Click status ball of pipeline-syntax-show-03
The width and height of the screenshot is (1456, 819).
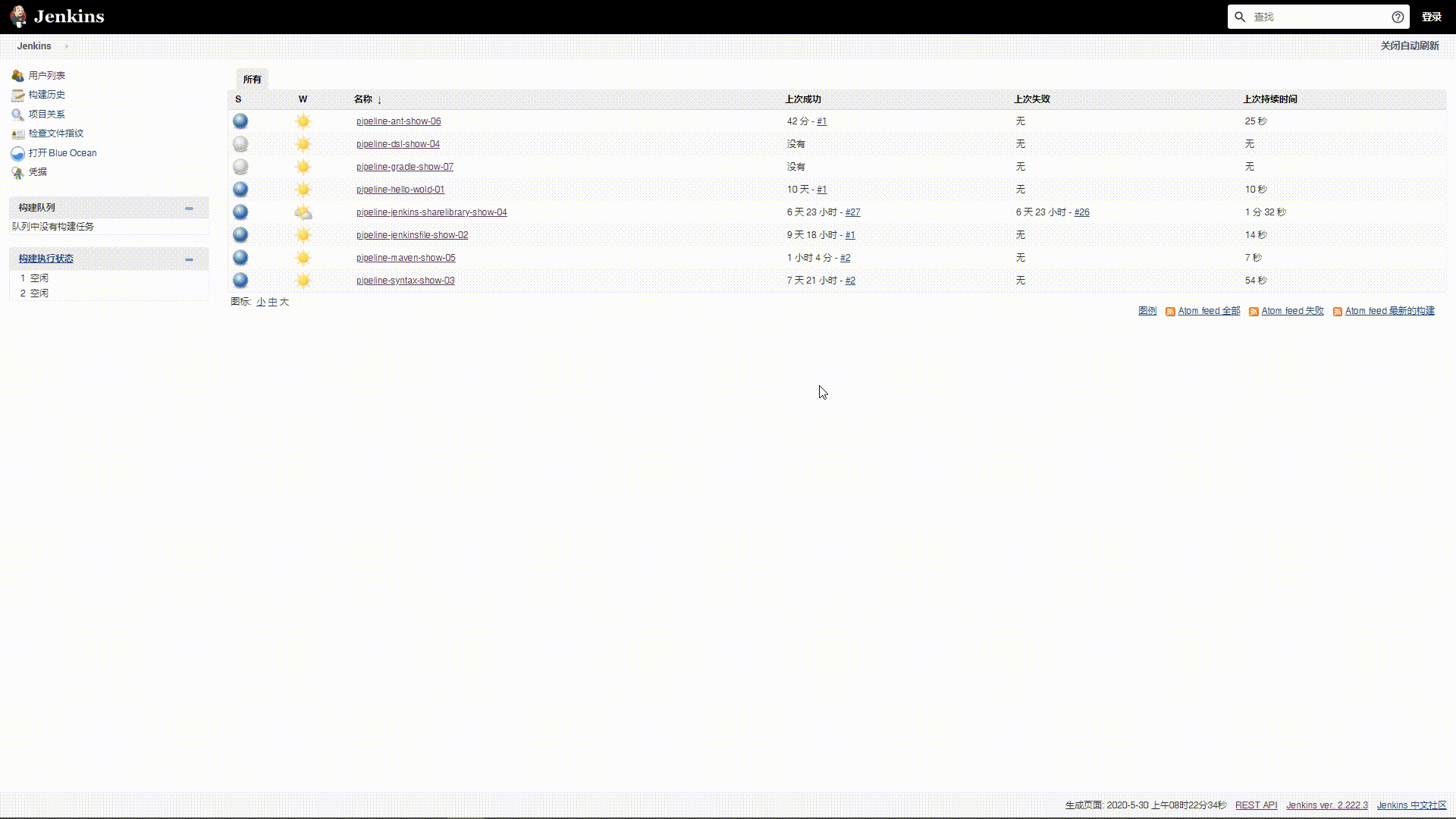[240, 281]
